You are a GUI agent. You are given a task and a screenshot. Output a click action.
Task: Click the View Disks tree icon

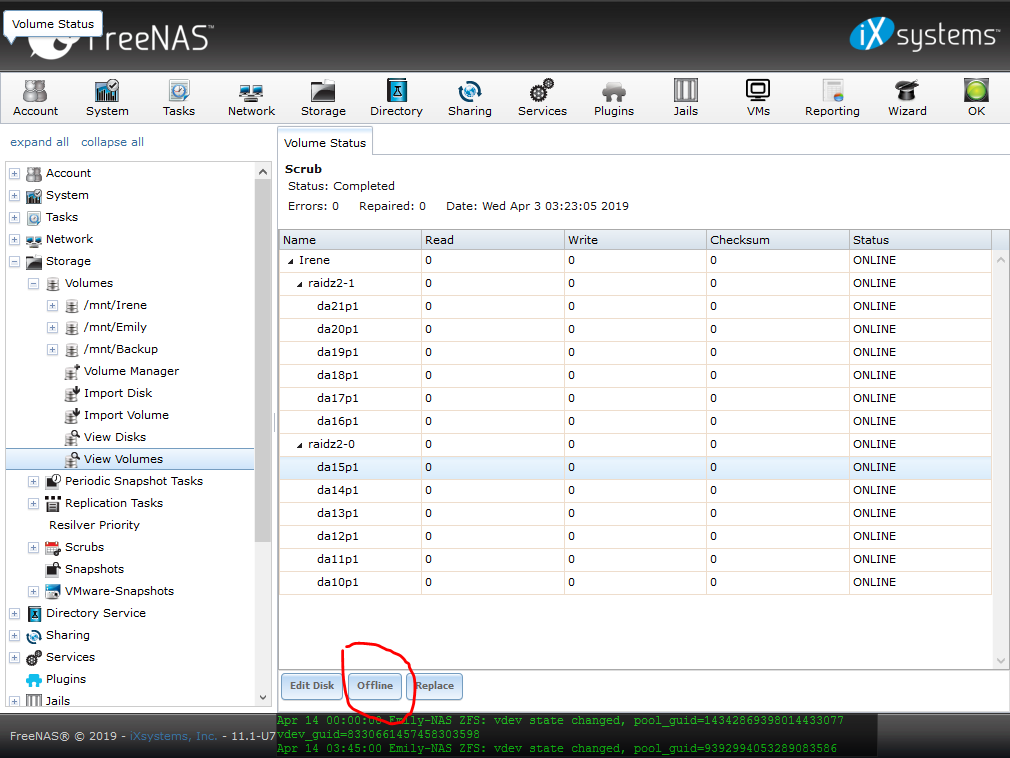click(x=72, y=437)
